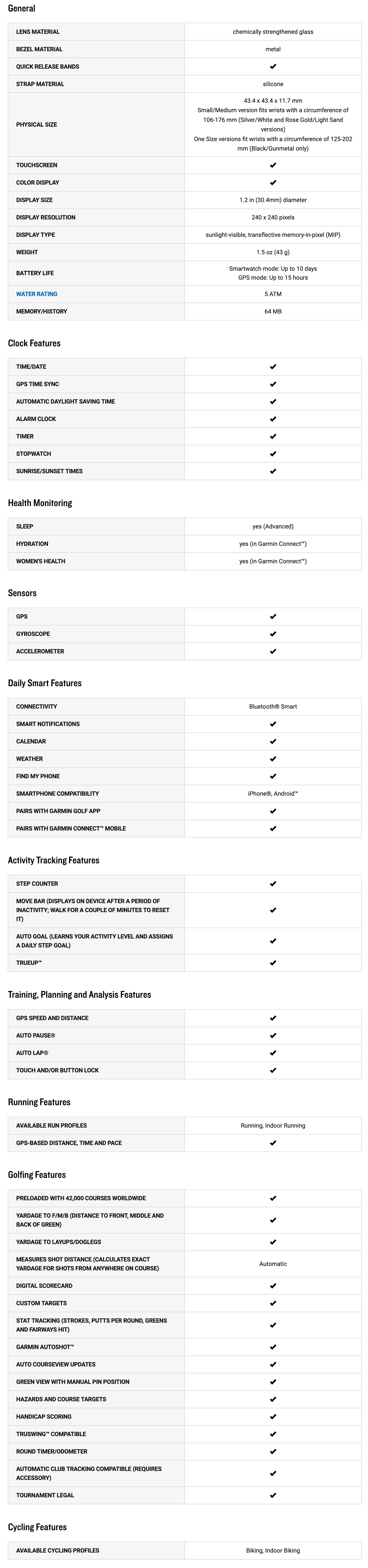Click the 'Bluetooth® Smart' connectivity value
This screenshot has width=368, height=1568.
pos(273,707)
